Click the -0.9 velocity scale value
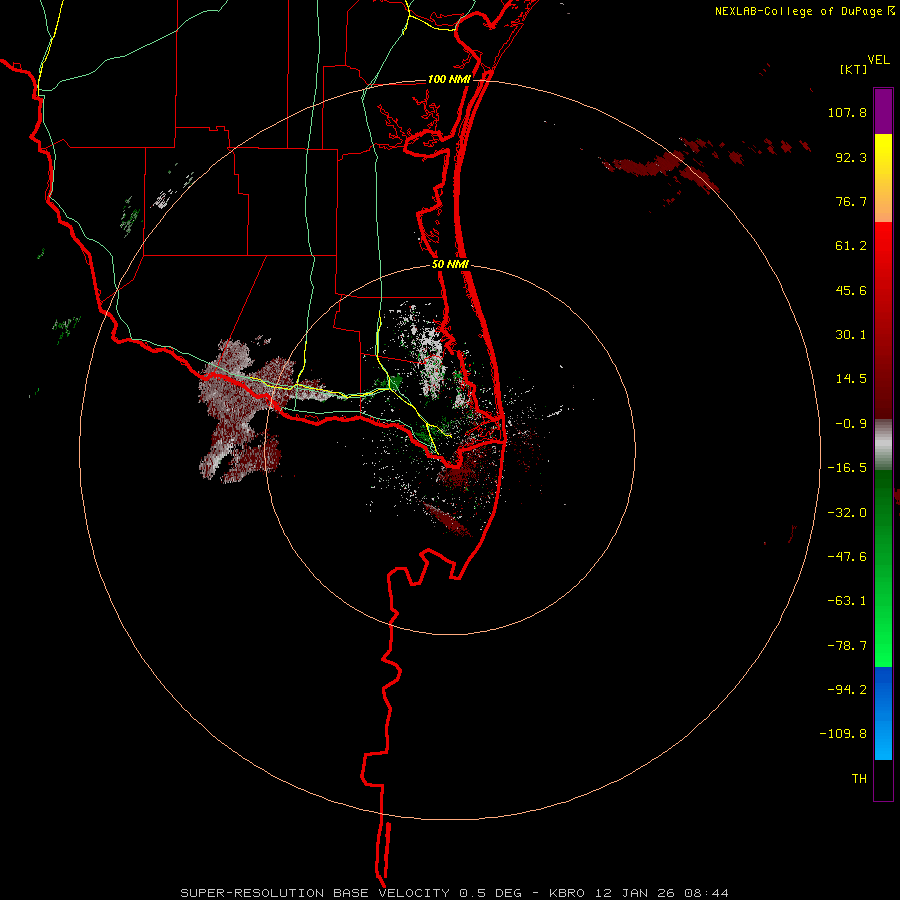This screenshot has width=900, height=900. tap(851, 424)
